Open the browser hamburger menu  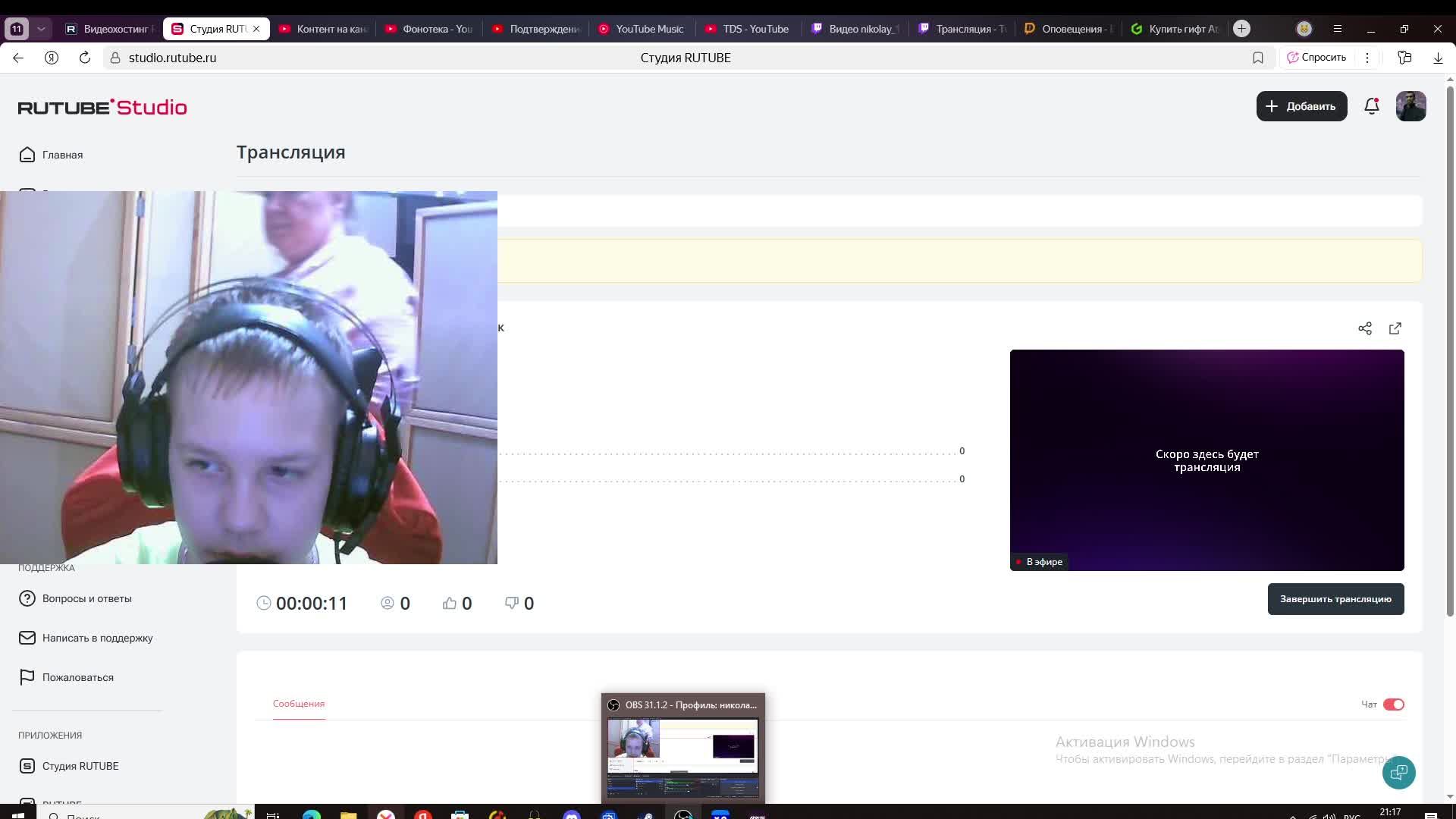pyautogui.click(x=1338, y=29)
